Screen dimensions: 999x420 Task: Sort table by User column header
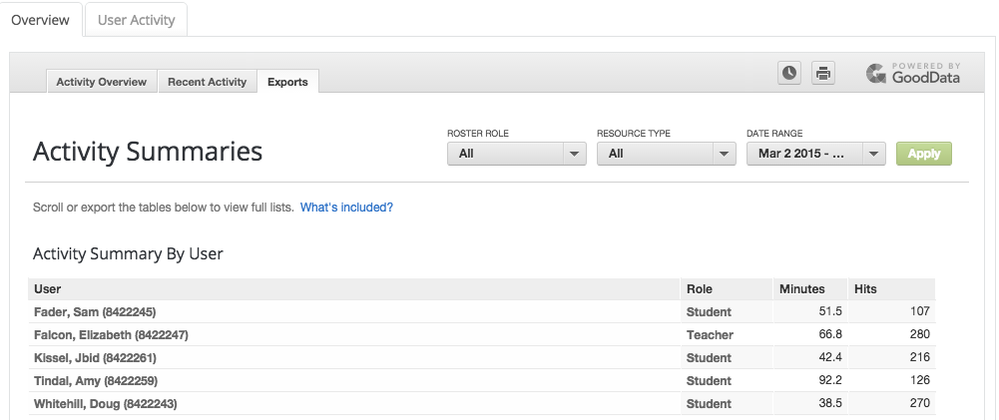coord(48,289)
